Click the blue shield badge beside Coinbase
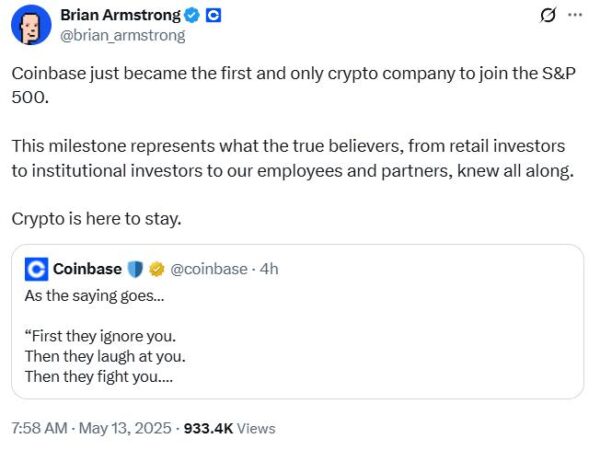This screenshot has width=600, height=450. point(136,269)
